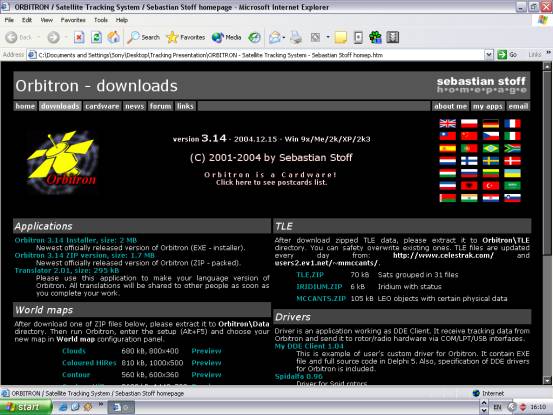Click here to see postcards list
The height and width of the screenshot is (415, 553).
(271, 182)
